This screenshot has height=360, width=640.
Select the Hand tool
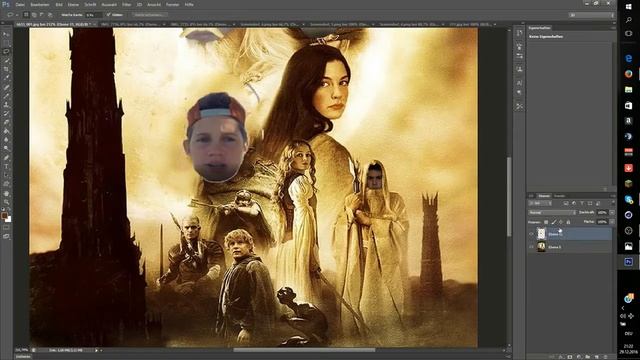[6, 193]
